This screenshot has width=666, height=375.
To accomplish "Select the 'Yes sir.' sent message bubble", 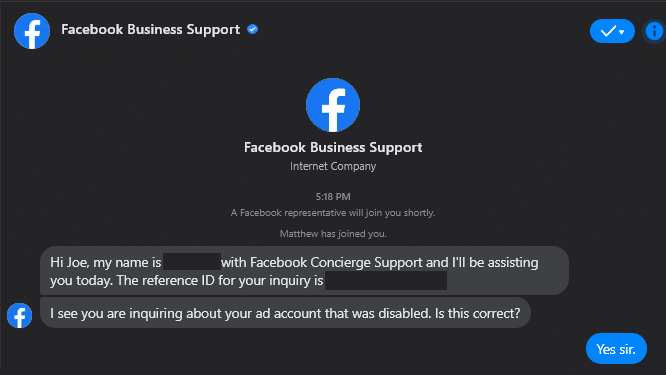I will (616, 349).
